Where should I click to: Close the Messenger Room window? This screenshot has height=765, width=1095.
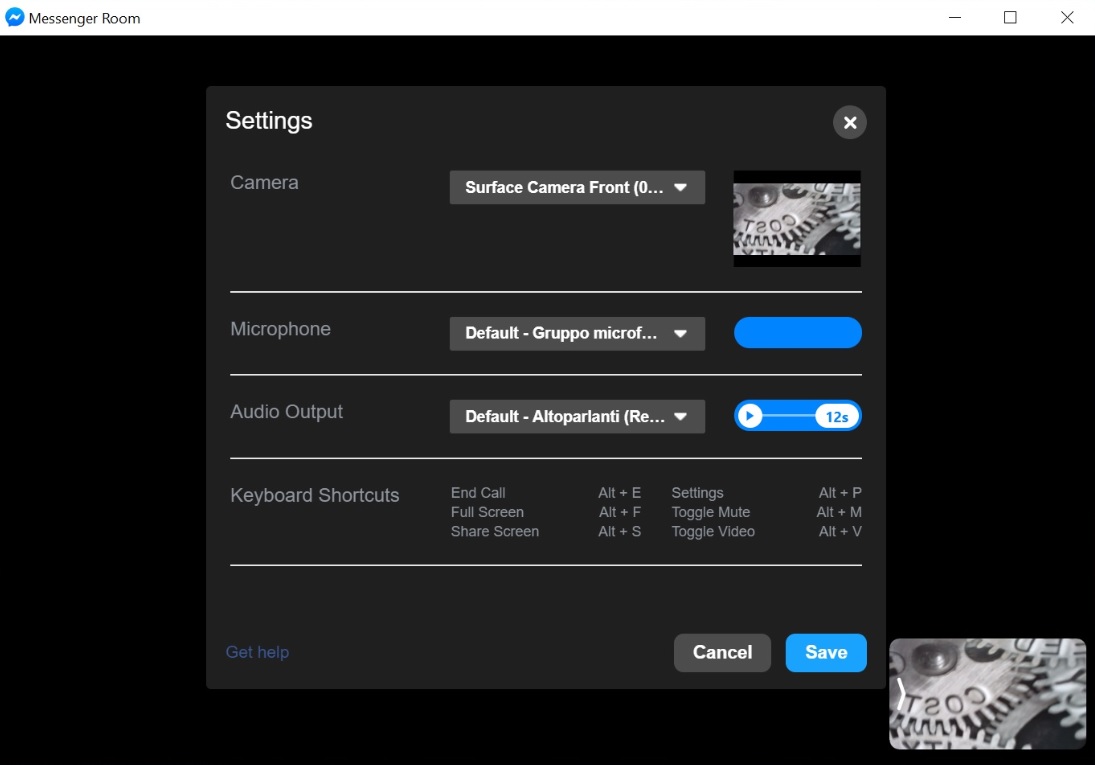(x=1067, y=18)
